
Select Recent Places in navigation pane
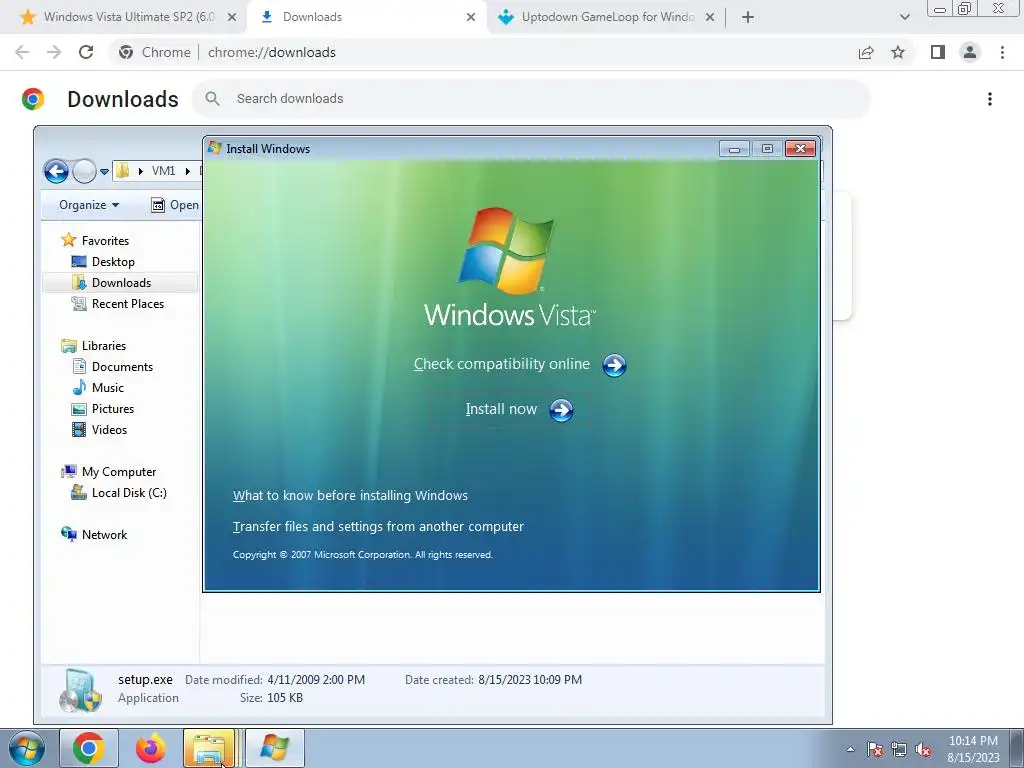[x=118, y=304]
